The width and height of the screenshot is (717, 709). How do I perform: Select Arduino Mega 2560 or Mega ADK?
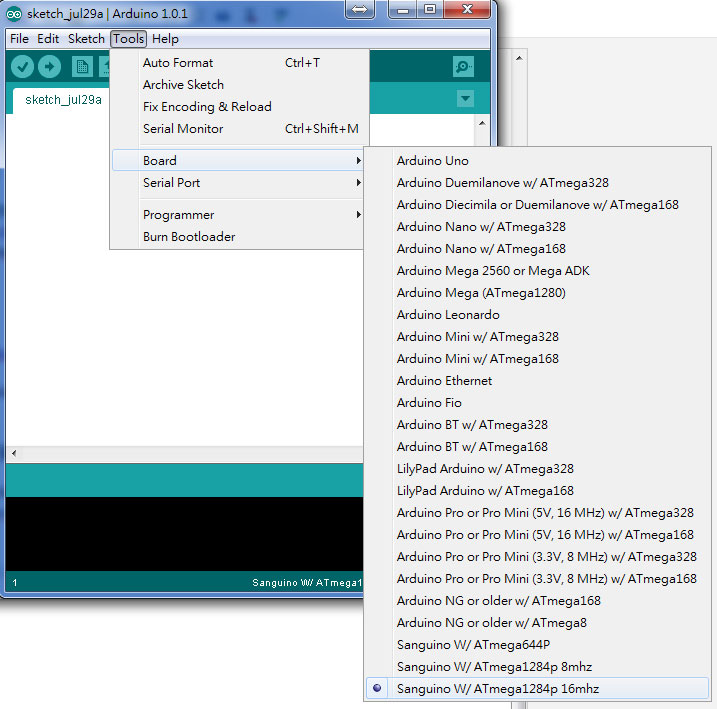coord(537,271)
